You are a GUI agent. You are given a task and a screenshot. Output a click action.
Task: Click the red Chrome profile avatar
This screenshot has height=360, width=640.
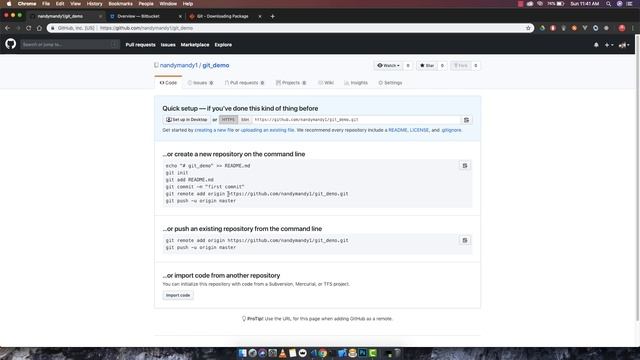(622, 28)
